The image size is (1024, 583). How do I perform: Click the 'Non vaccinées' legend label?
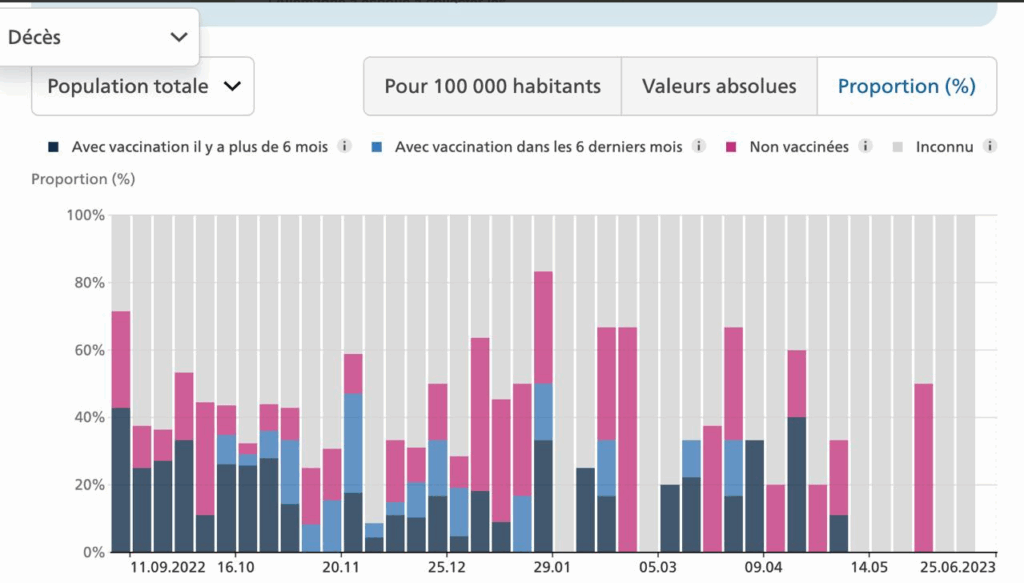pos(799,147)
